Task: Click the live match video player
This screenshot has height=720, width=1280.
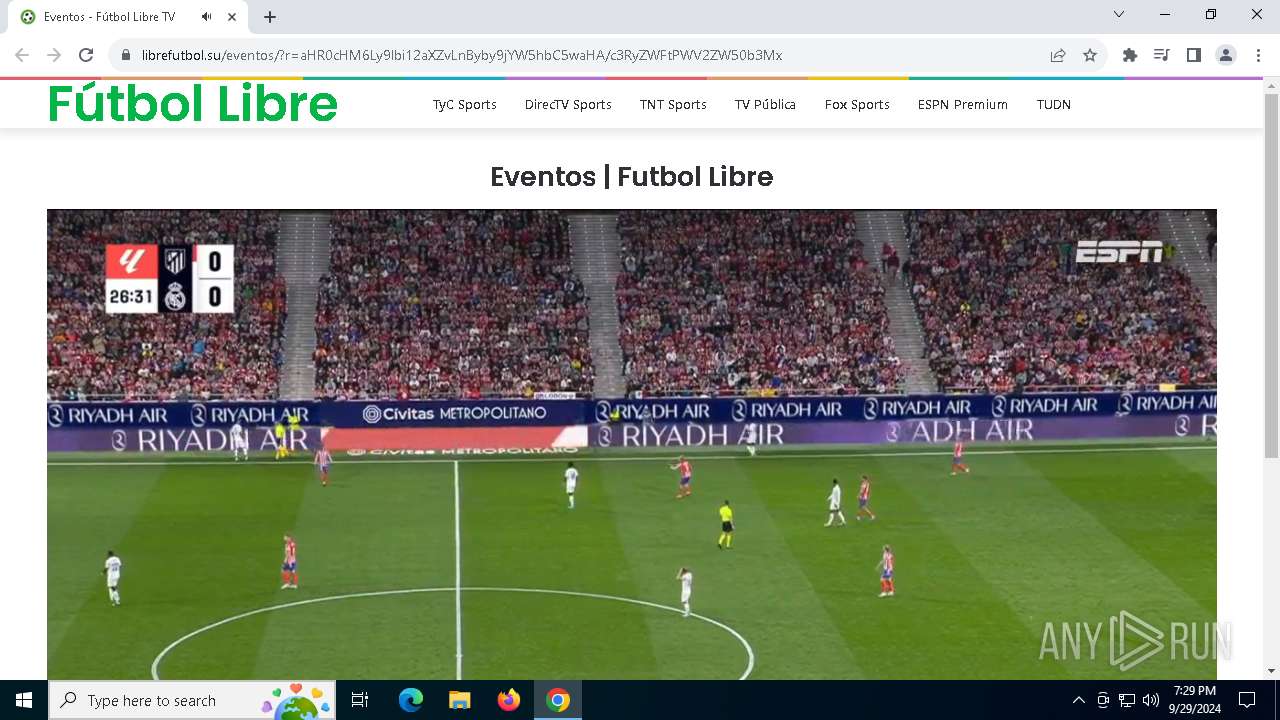Action: pyautogui.click(x=632, y=444)
